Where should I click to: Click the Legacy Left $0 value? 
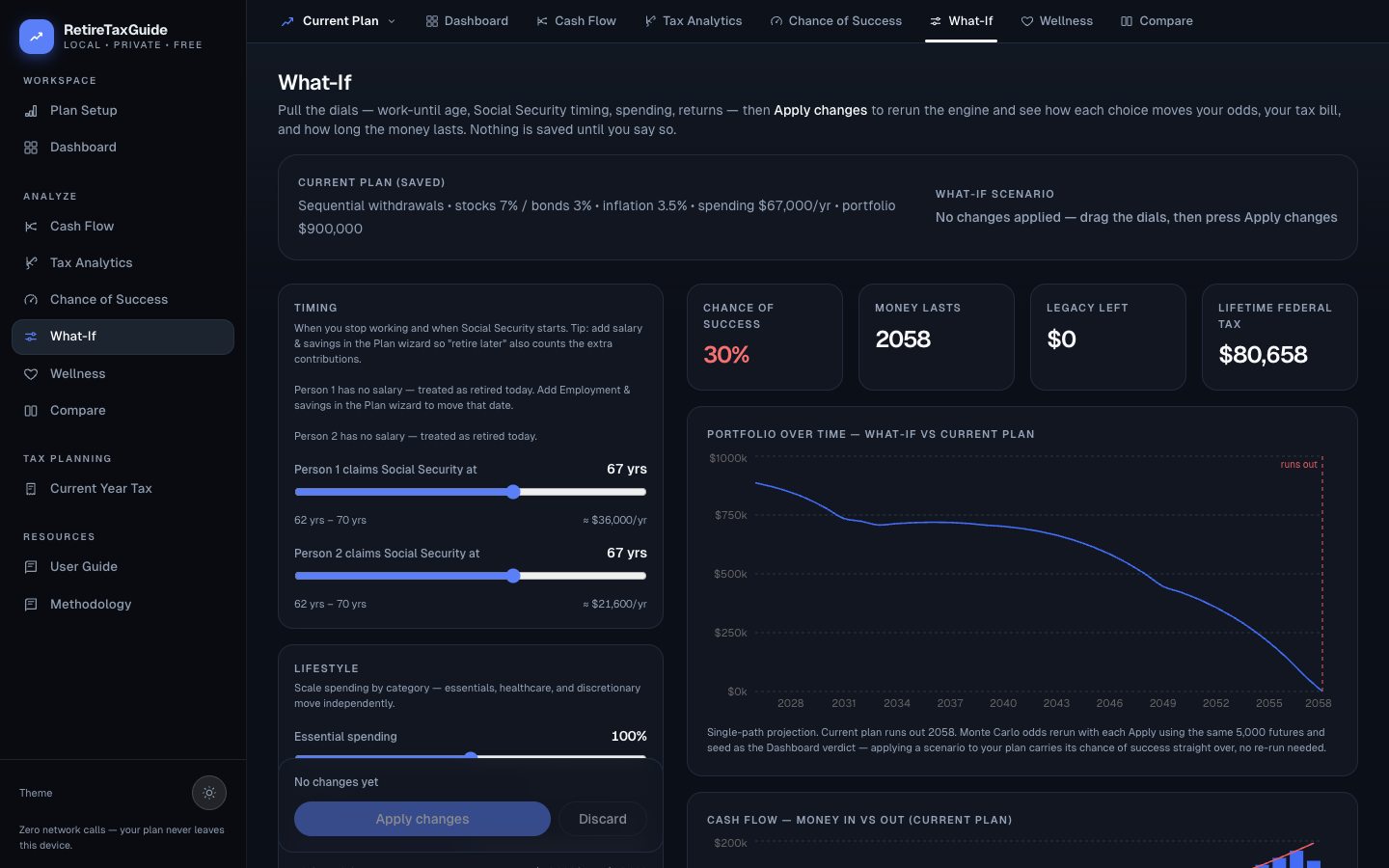(x=1061, y=339)
